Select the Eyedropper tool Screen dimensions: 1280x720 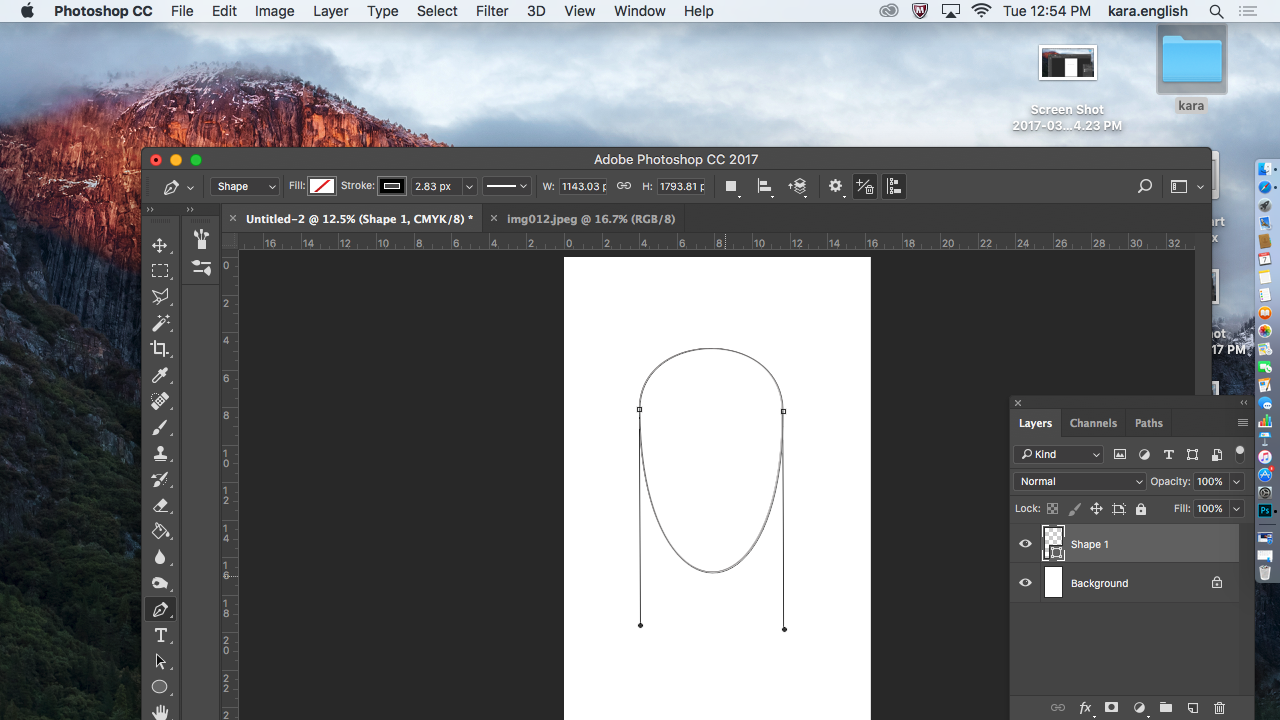[x=160, y=375]
